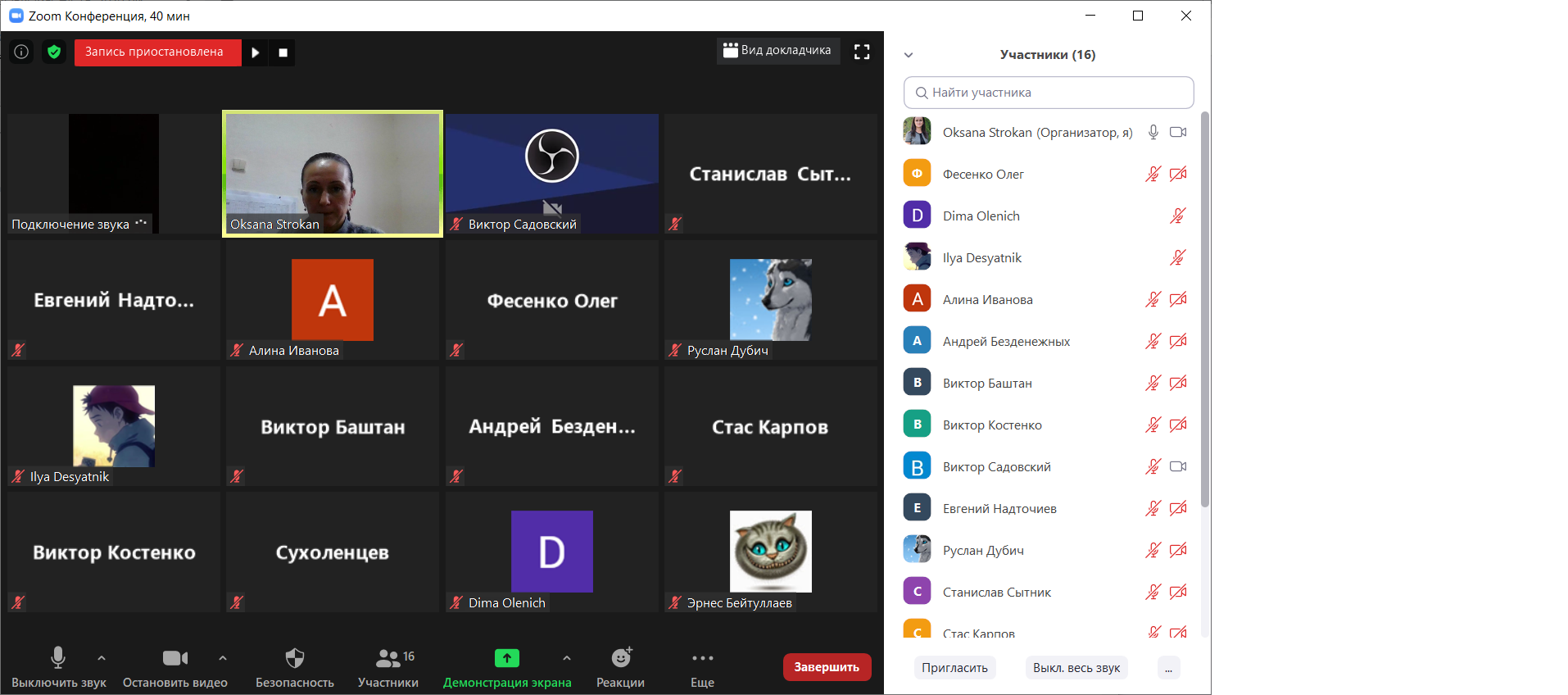This screenshot has height=695, width=1568.
Task: Click the participants list scrollbar
Action: click(x=1204, y=310)
